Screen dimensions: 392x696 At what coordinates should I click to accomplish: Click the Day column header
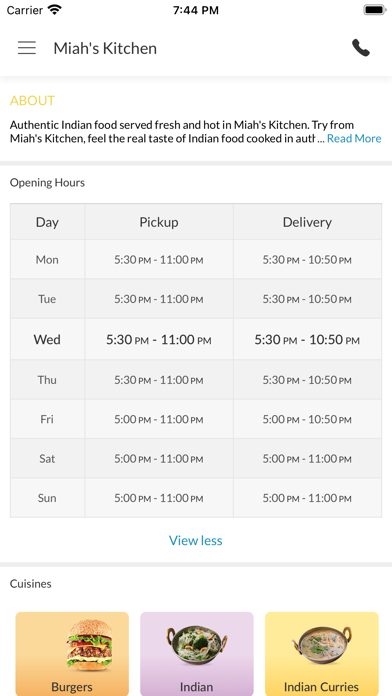point(47,222)
